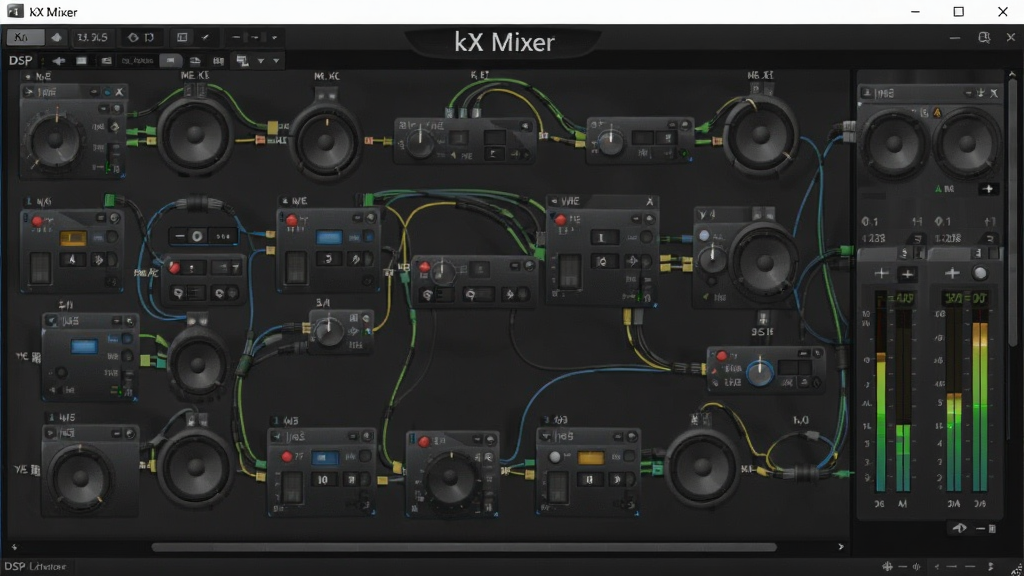The image size is (1024, 576).
Task: Toggle the round grey button beside meter plus buttons
Action: tap(980, 274)
